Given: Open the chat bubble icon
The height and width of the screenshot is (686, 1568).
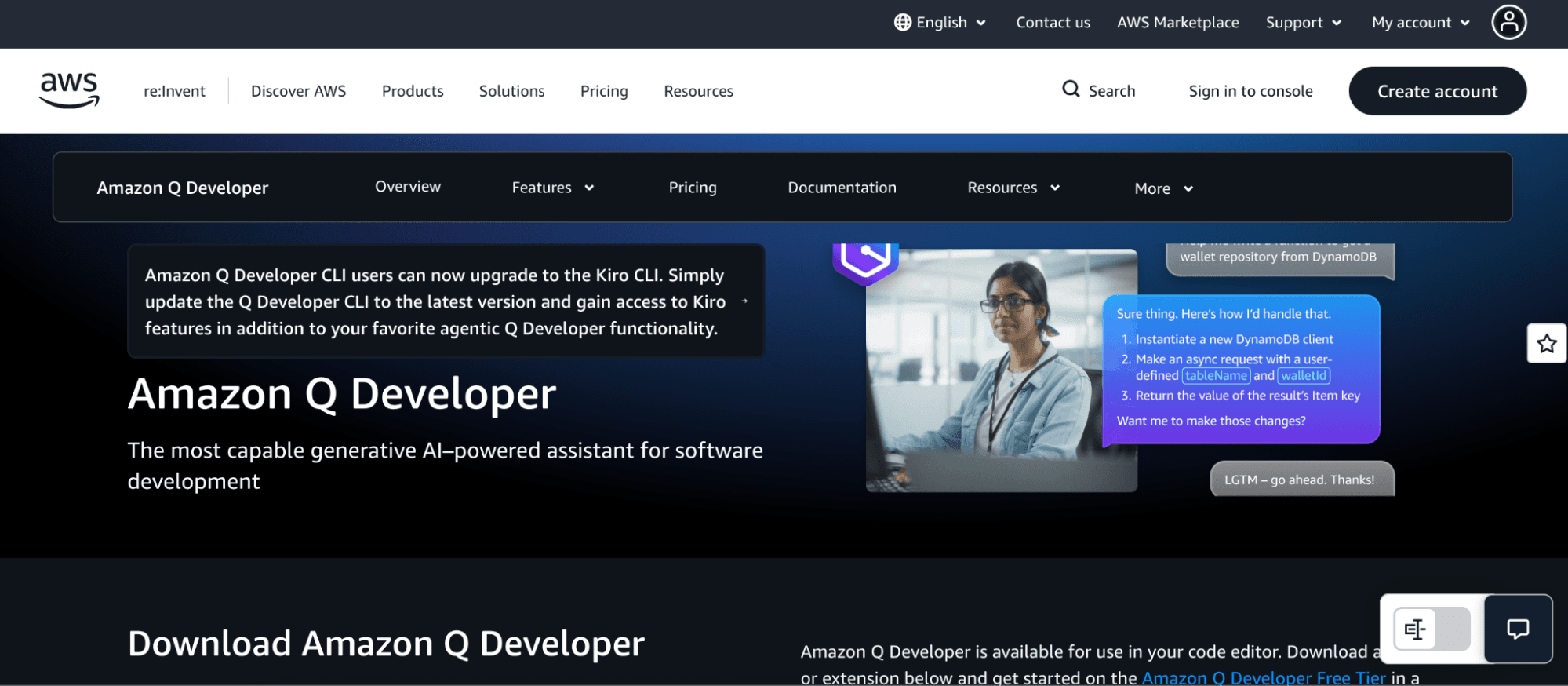Looking at the screenshot, I should coord(1518,629).
